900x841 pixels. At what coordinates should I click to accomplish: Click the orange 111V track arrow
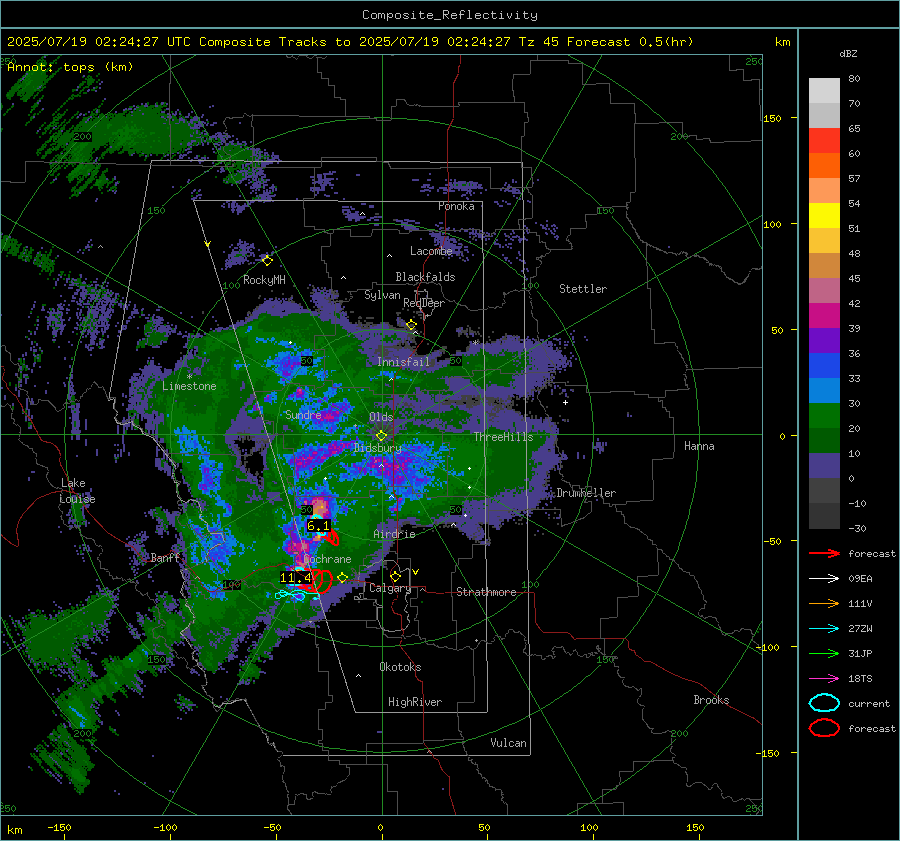[x=824, y=603]
